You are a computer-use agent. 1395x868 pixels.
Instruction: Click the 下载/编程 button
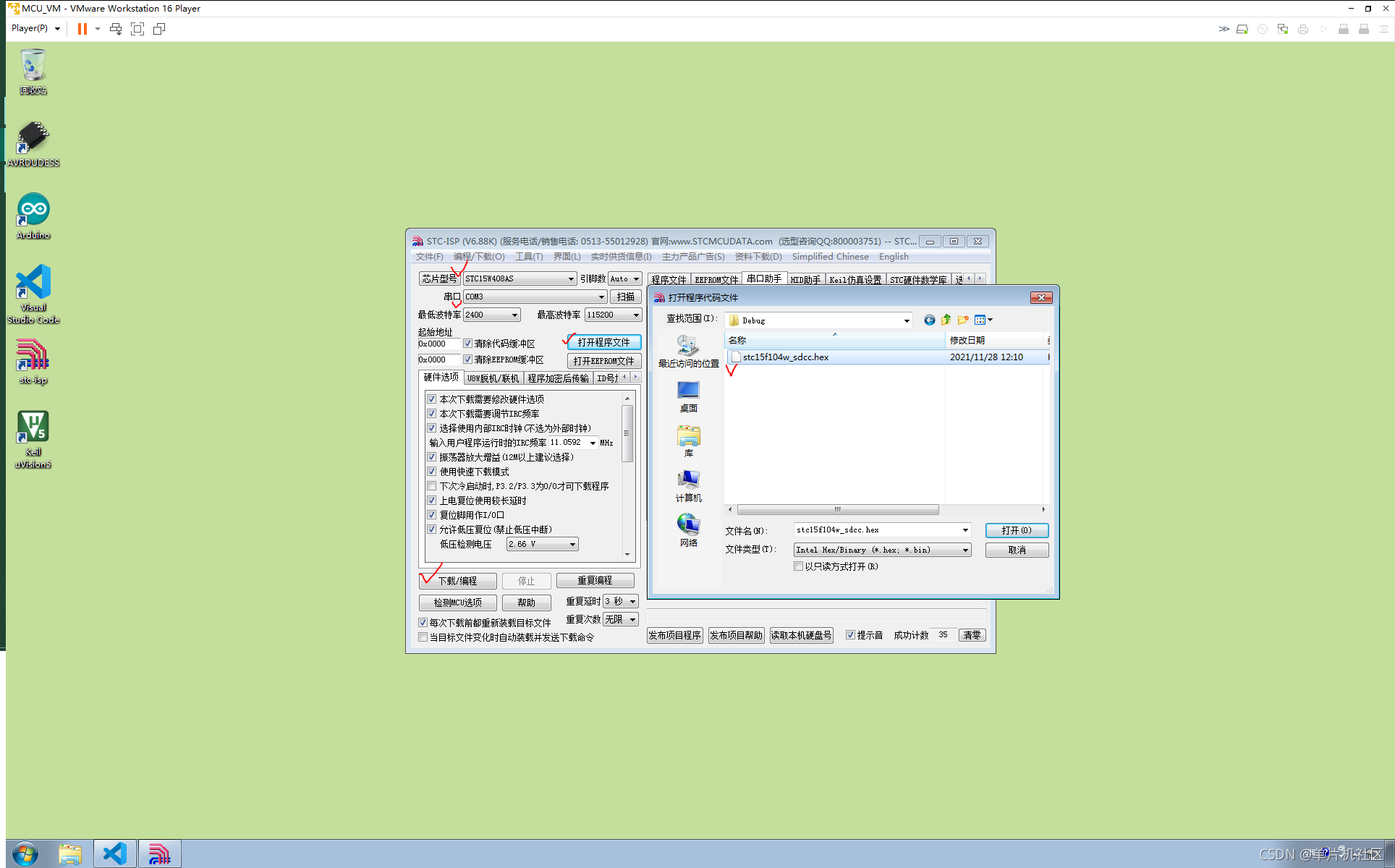click(457, 580)
